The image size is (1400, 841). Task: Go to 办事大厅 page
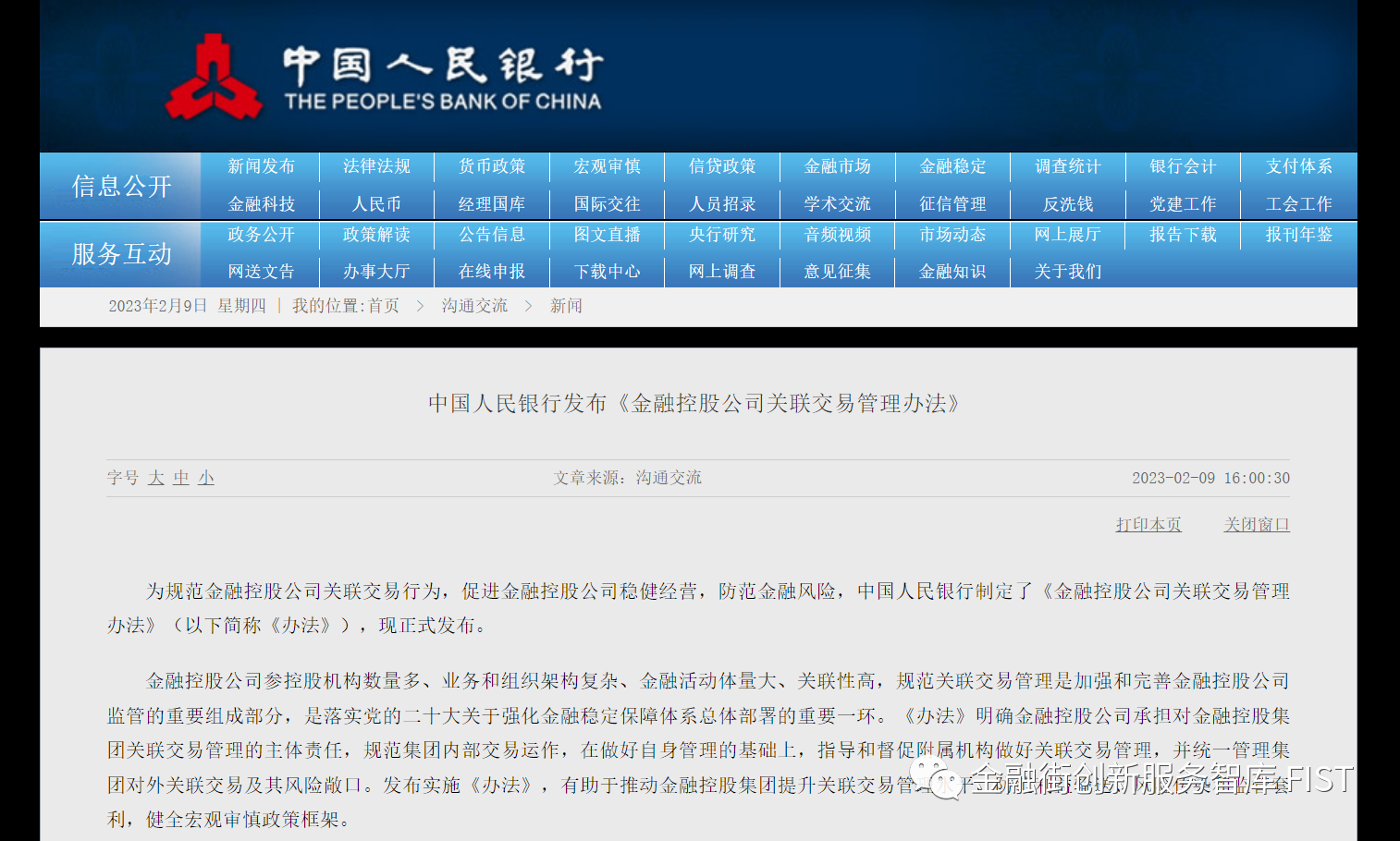376,272
